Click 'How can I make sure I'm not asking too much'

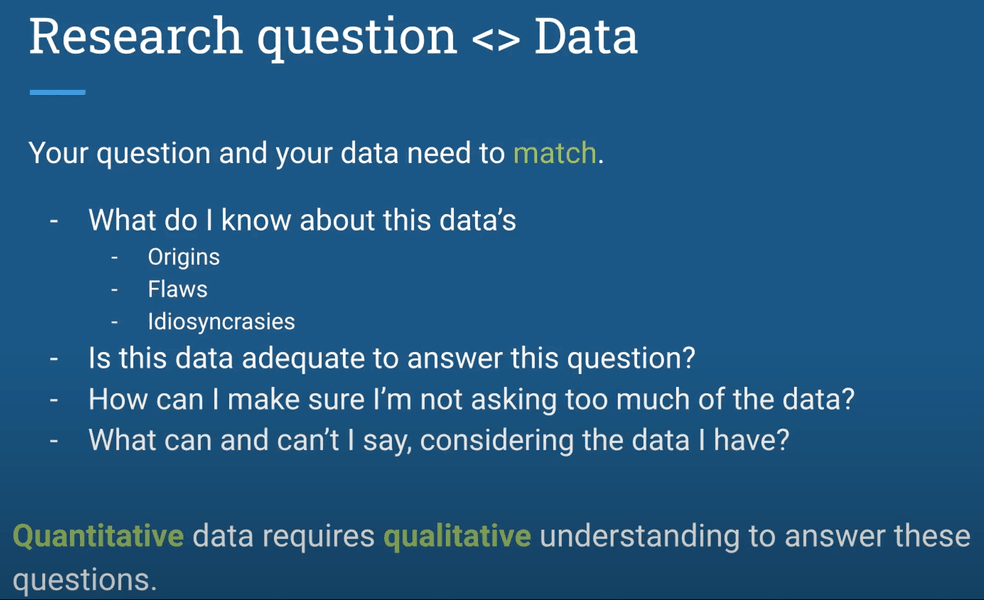pyautogui.click(x=471, y=399)
